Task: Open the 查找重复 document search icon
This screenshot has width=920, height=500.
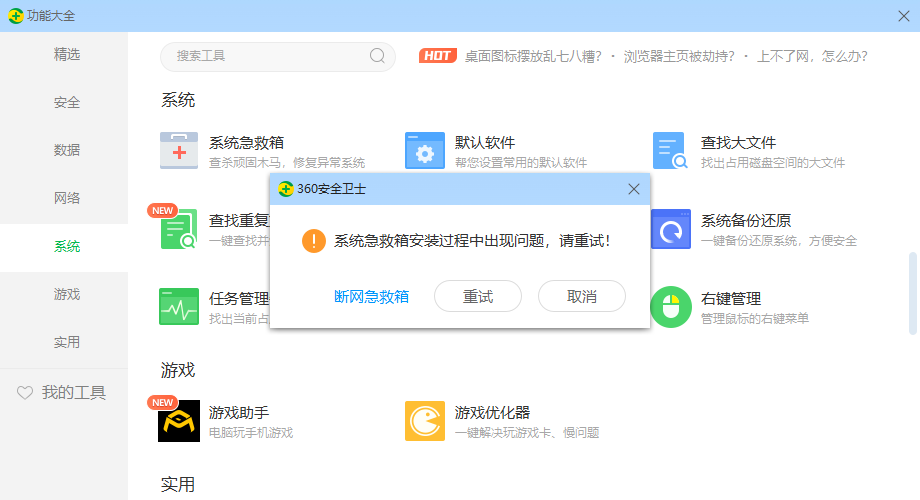Action: [x=179, y=229]
